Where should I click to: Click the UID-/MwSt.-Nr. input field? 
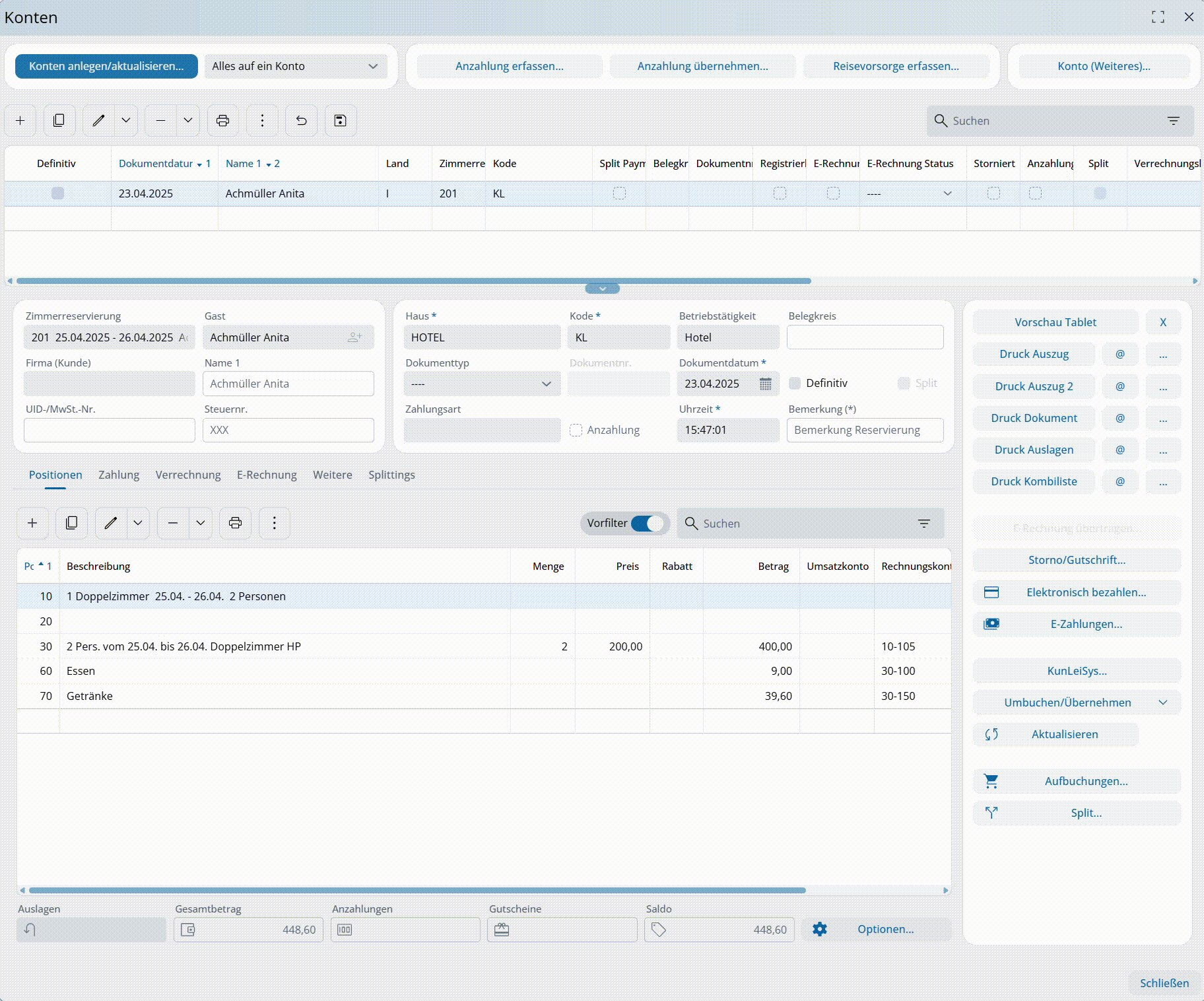pyautogui.click(x=110, y=430)
